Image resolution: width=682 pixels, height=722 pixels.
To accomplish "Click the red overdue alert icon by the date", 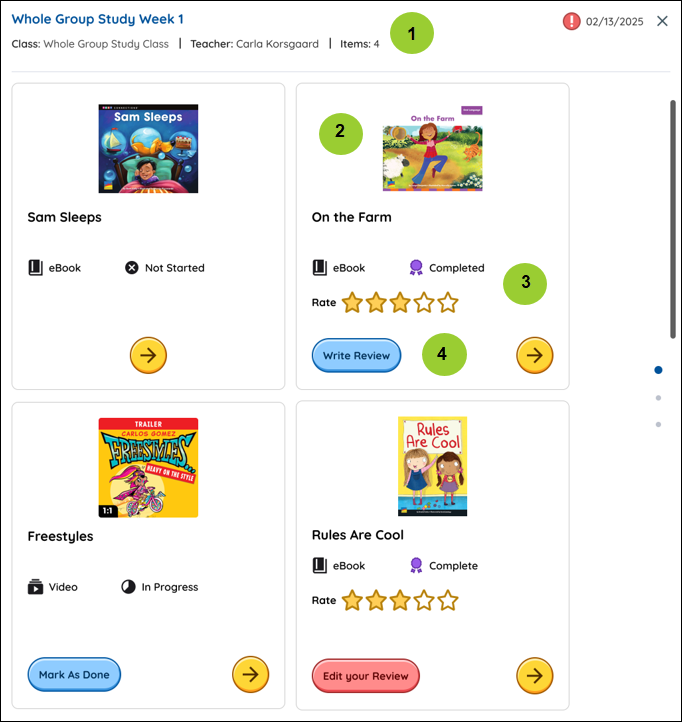I will (571, 21).
